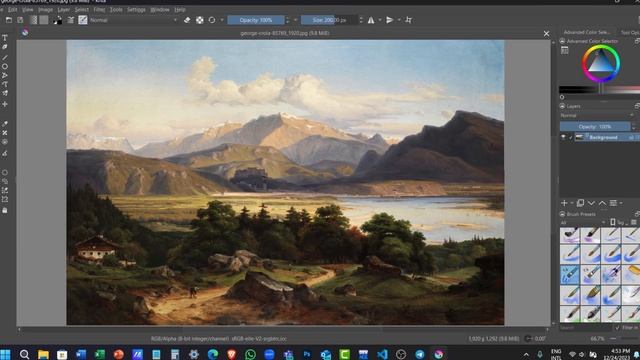
Task: Switch to Advanced Color Selector tab
Action: 587,32
